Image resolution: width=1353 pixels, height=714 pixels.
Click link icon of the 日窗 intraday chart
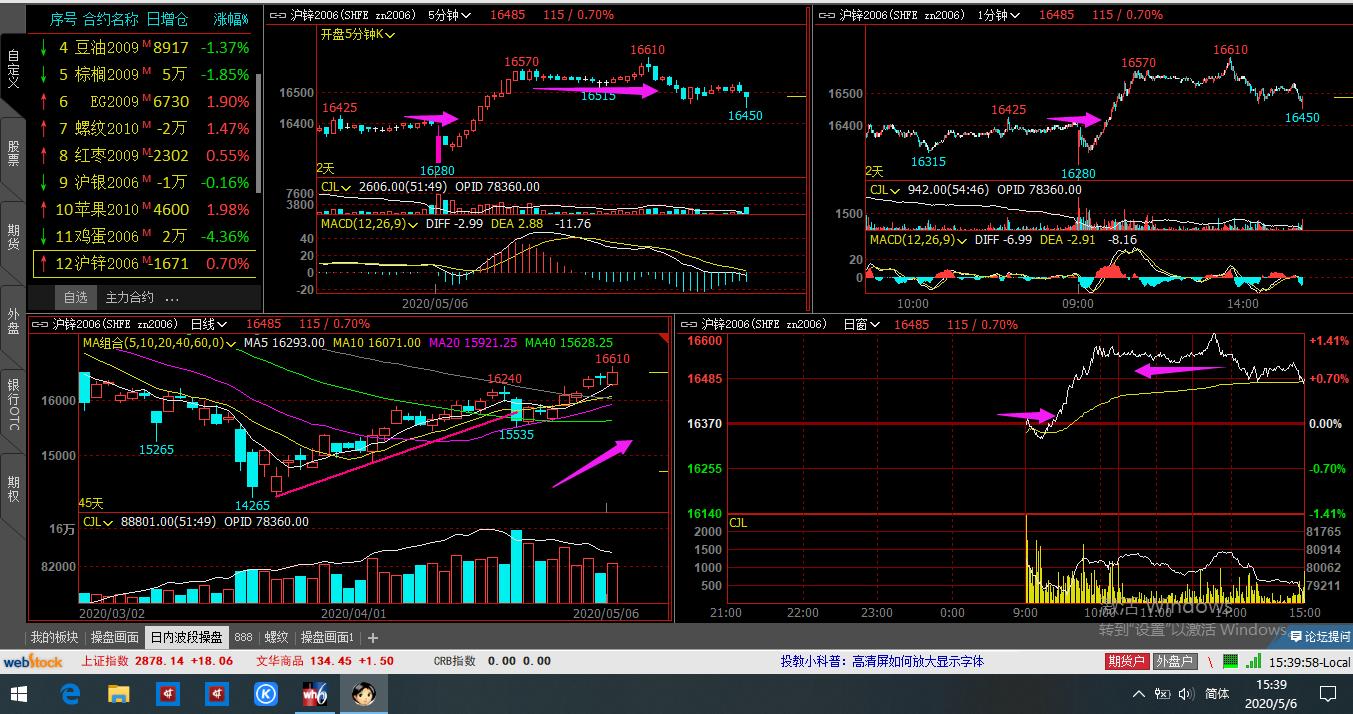coord(689,324)
